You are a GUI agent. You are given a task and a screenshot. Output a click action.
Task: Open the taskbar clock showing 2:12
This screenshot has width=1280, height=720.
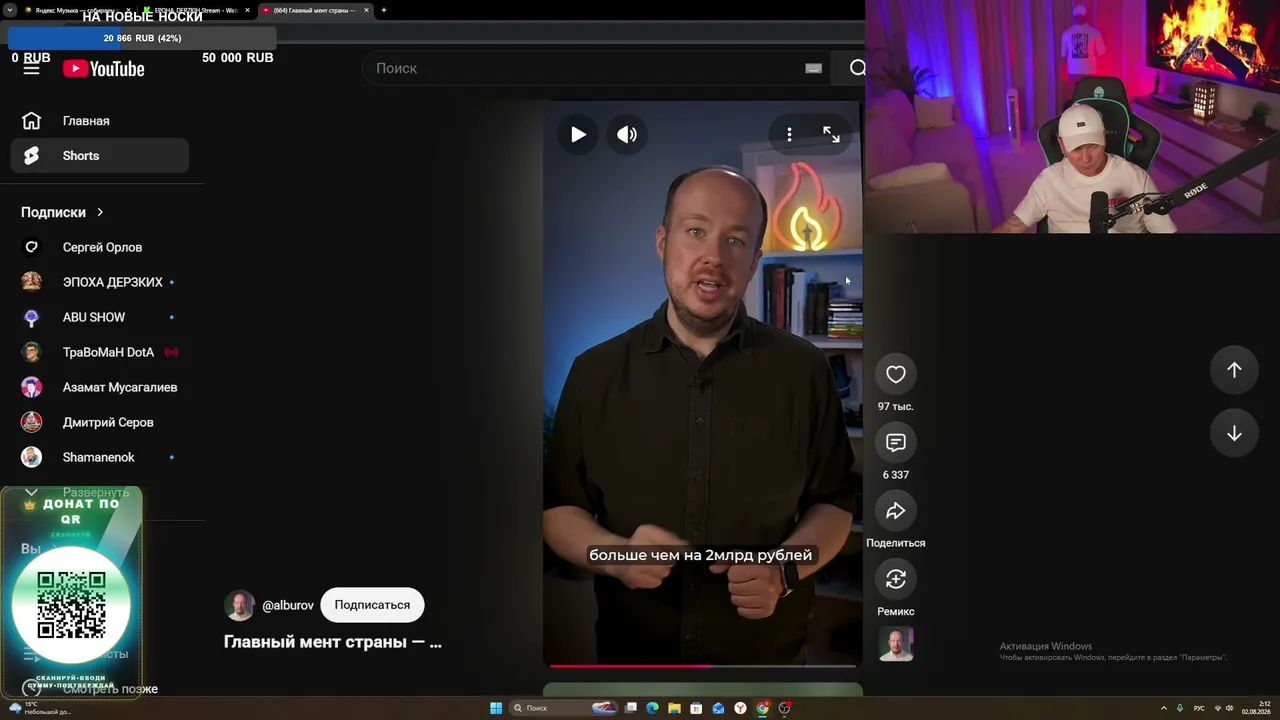pos(1256,708)
